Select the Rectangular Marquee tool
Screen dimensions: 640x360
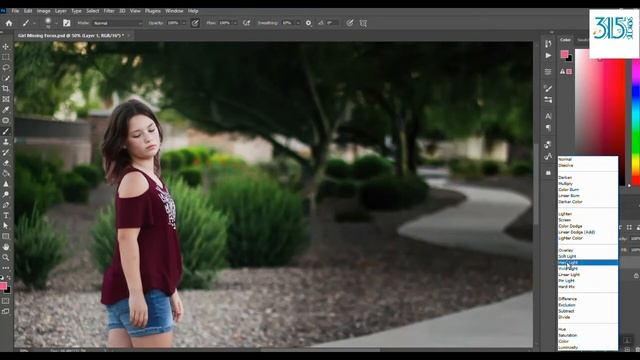click(6, 57)
